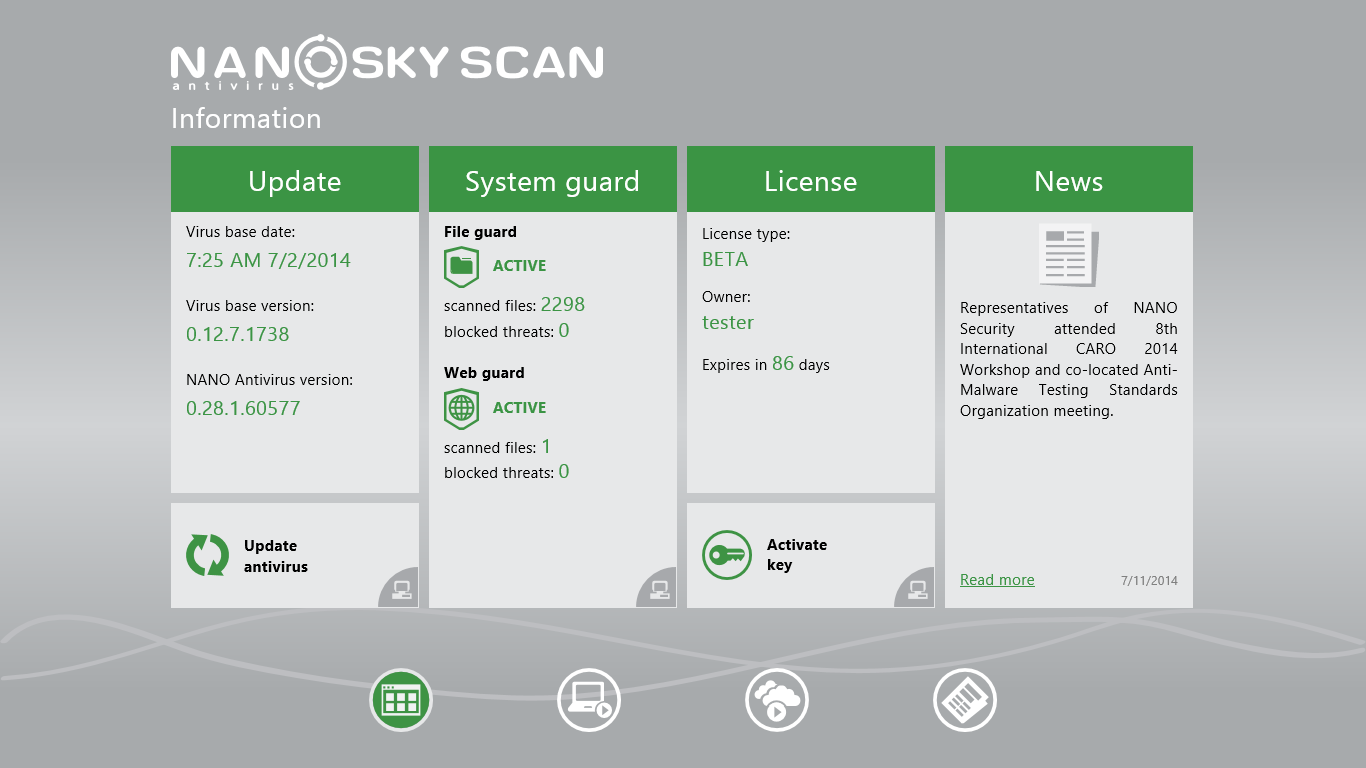Viewport: 1366px width, 768px height.
Task: Toggle the File guard ACTIVE status
Action: click(519, 266)
